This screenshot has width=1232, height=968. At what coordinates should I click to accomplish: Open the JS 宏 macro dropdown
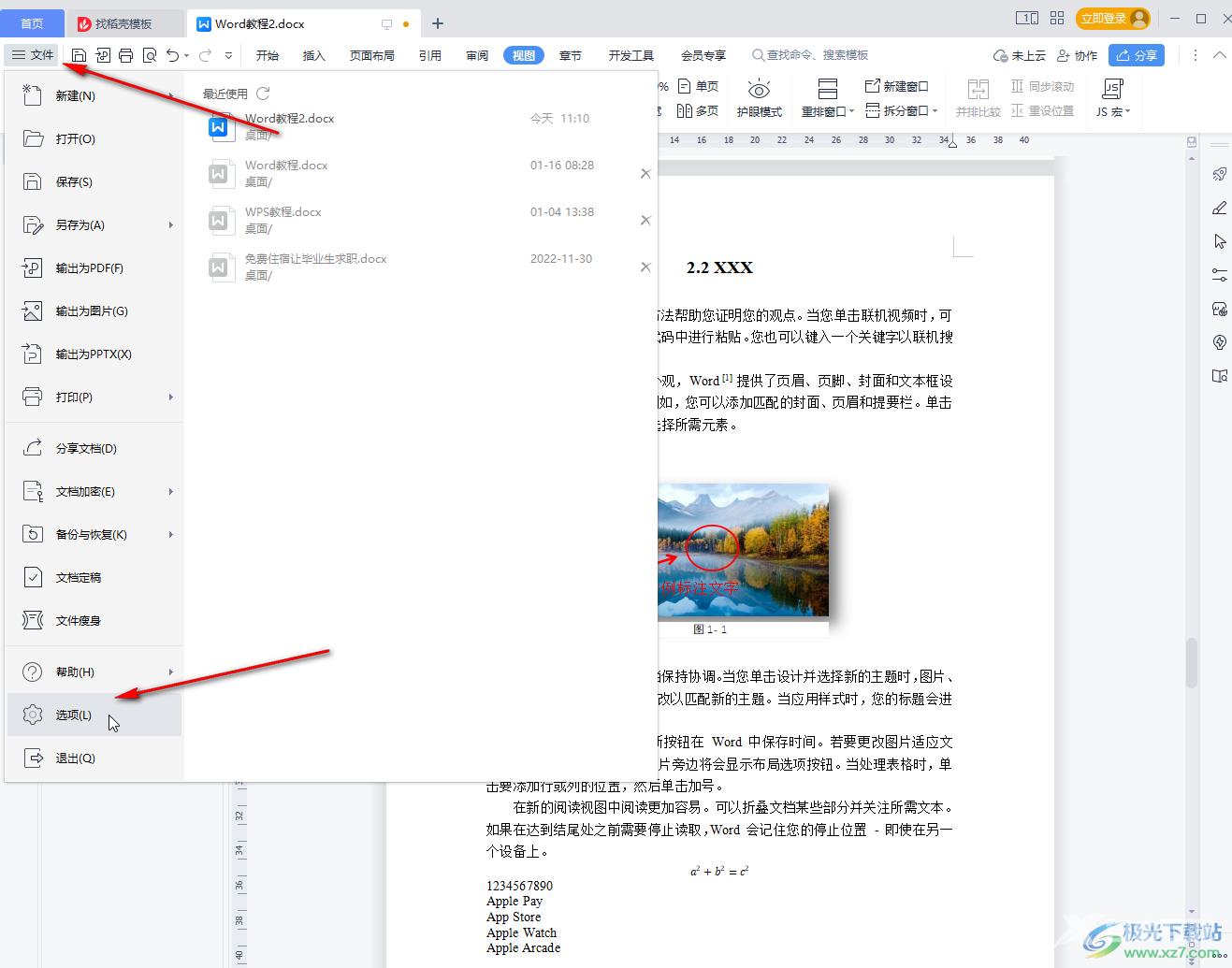(x=1113, y=98)
